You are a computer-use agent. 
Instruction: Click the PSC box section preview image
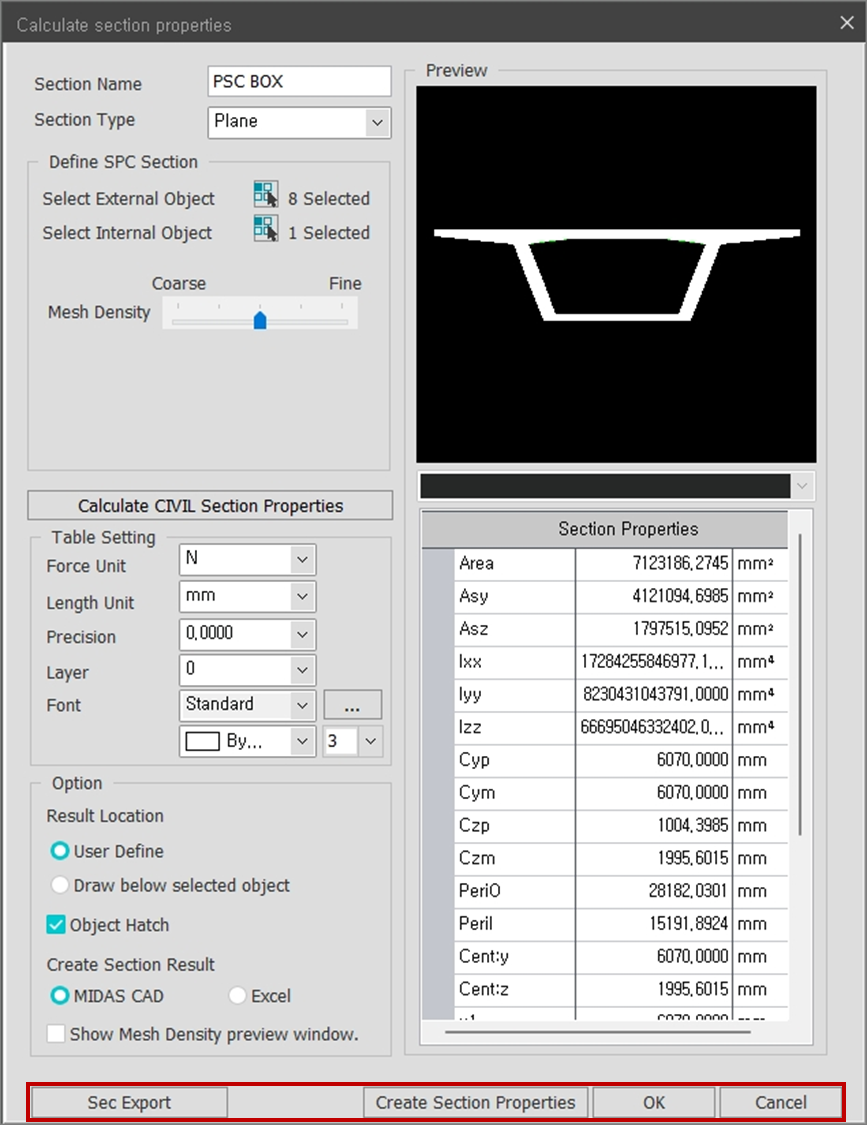[617, 274]
